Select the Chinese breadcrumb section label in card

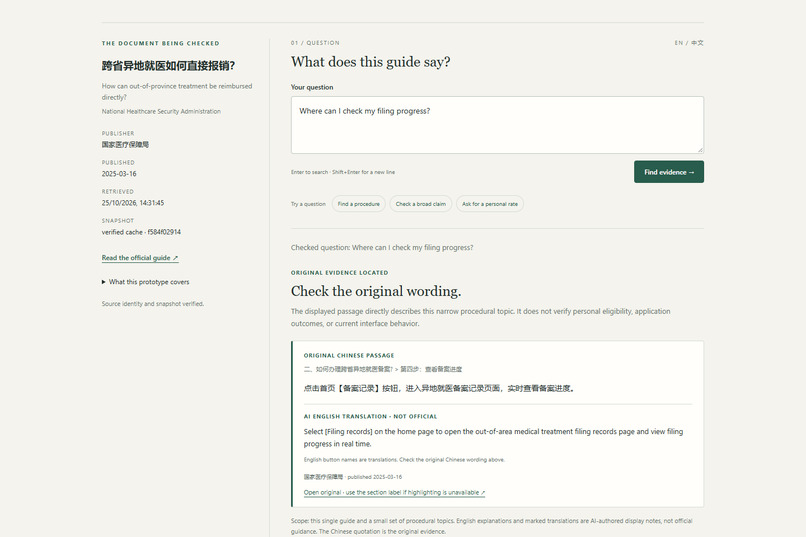[x=383, y=369]
